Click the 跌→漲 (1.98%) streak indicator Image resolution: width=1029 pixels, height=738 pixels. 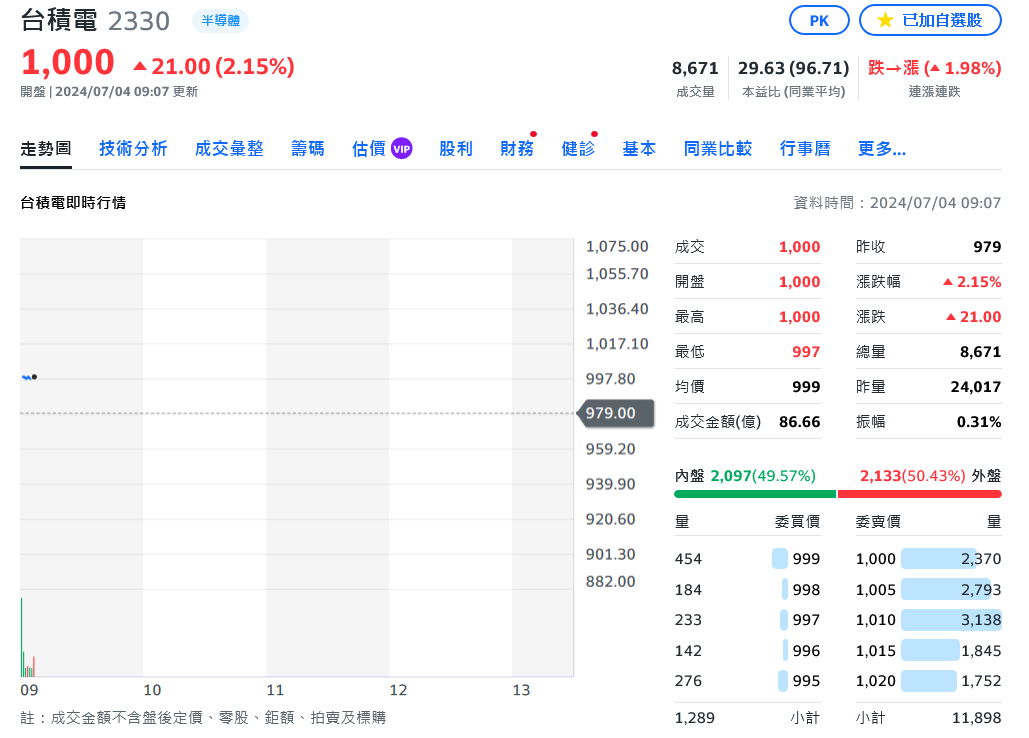(x=934, y=68)
